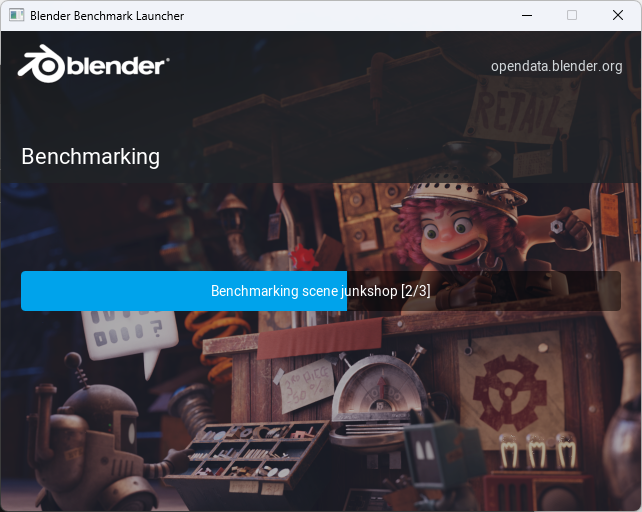This screenshot has width=642, height=512.
Task: Click the Blender Benchmark Launcher window title
Action: coord(107,16)
